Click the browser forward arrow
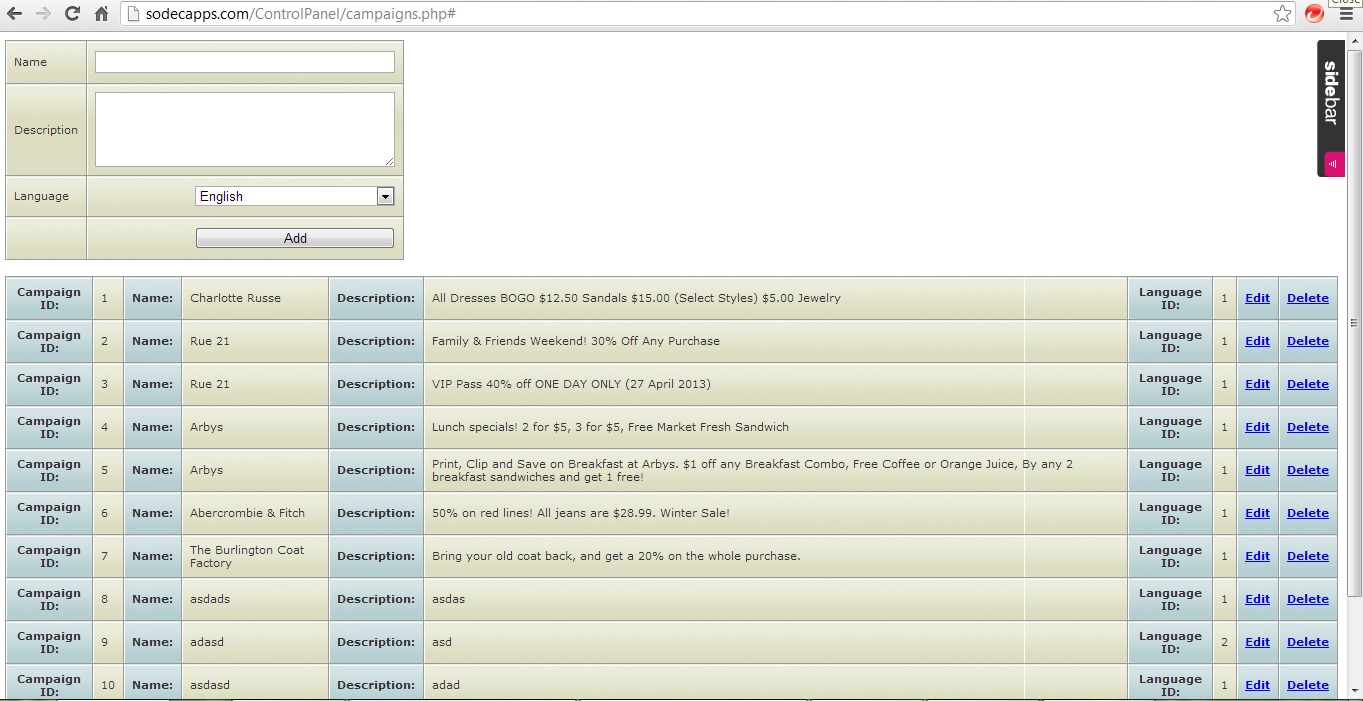 point(43,14)
